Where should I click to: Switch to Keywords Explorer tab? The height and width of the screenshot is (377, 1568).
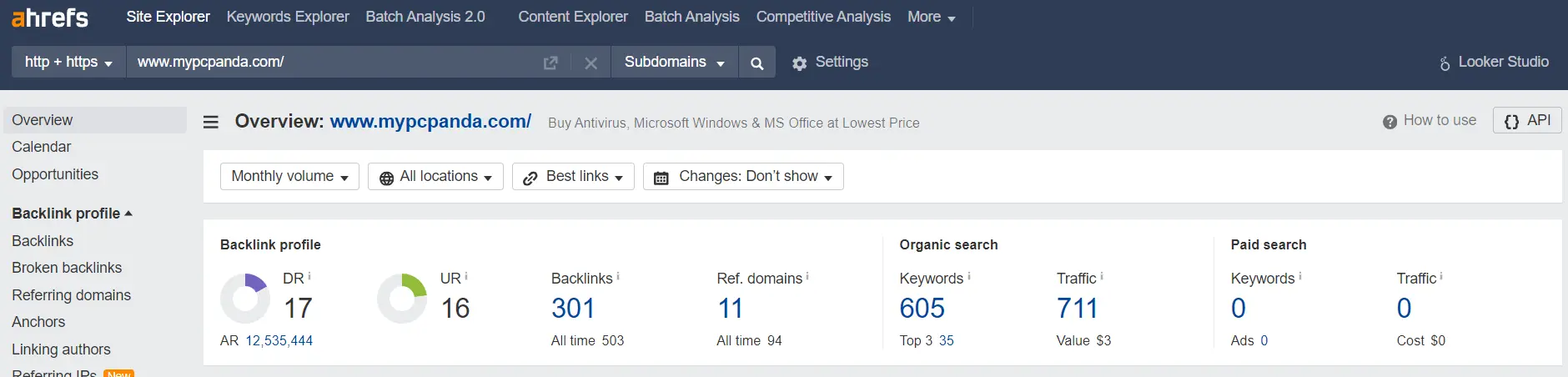click(288, 17)
